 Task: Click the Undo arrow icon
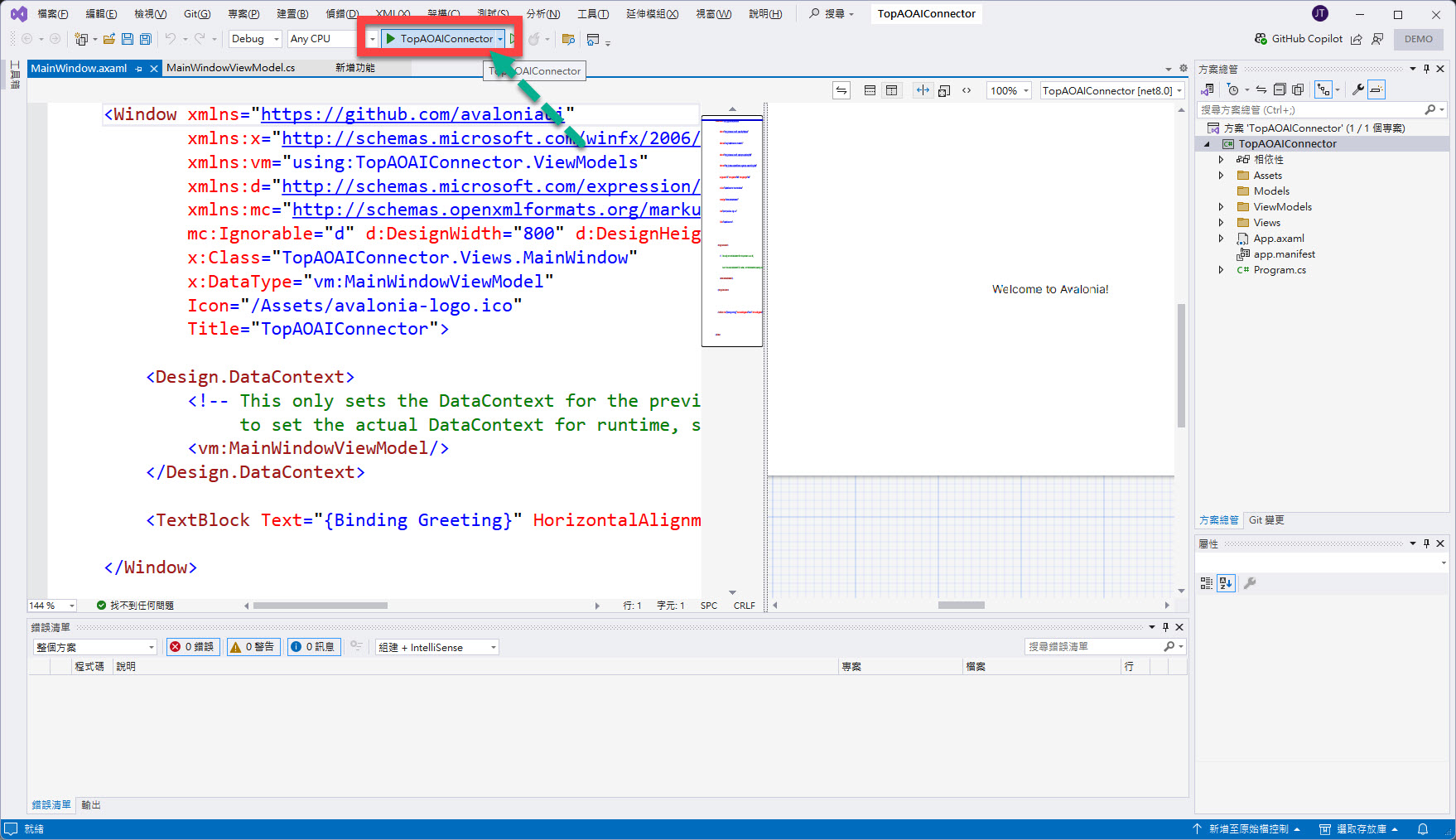[x=171, y=39]
